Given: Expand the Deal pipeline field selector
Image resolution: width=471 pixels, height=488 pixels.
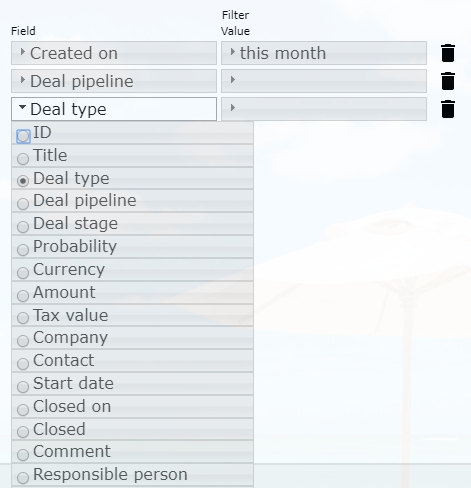Looking at the screenshot, I should [114, 81].
